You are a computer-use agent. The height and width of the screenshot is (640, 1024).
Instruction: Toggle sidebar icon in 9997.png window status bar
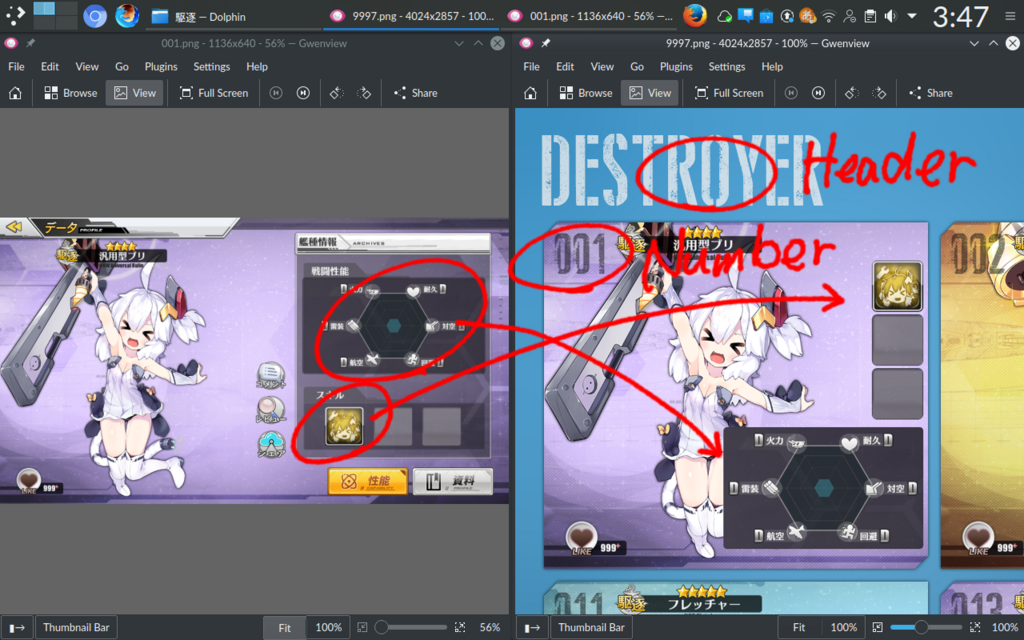click(x=532, y=628)
